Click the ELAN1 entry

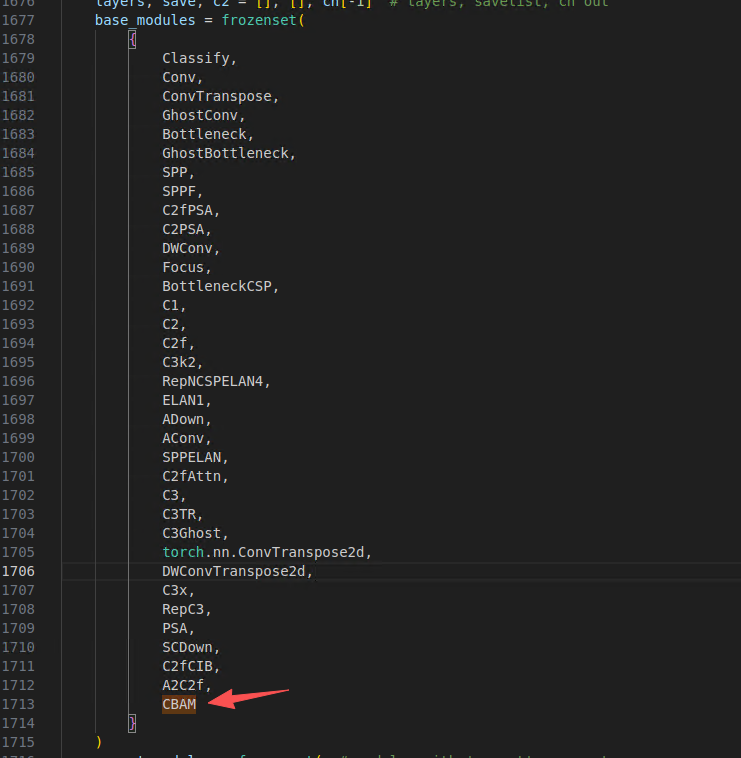(183, 400)
